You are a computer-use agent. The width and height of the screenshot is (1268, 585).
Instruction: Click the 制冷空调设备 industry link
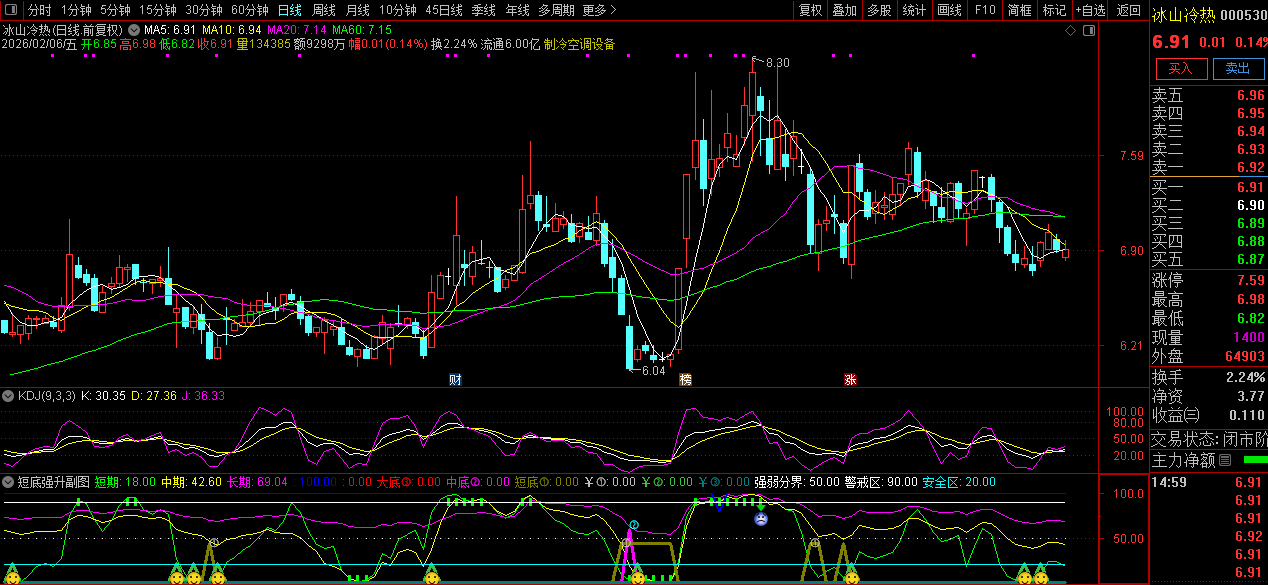pyautogui.click(x=580, y=45)
